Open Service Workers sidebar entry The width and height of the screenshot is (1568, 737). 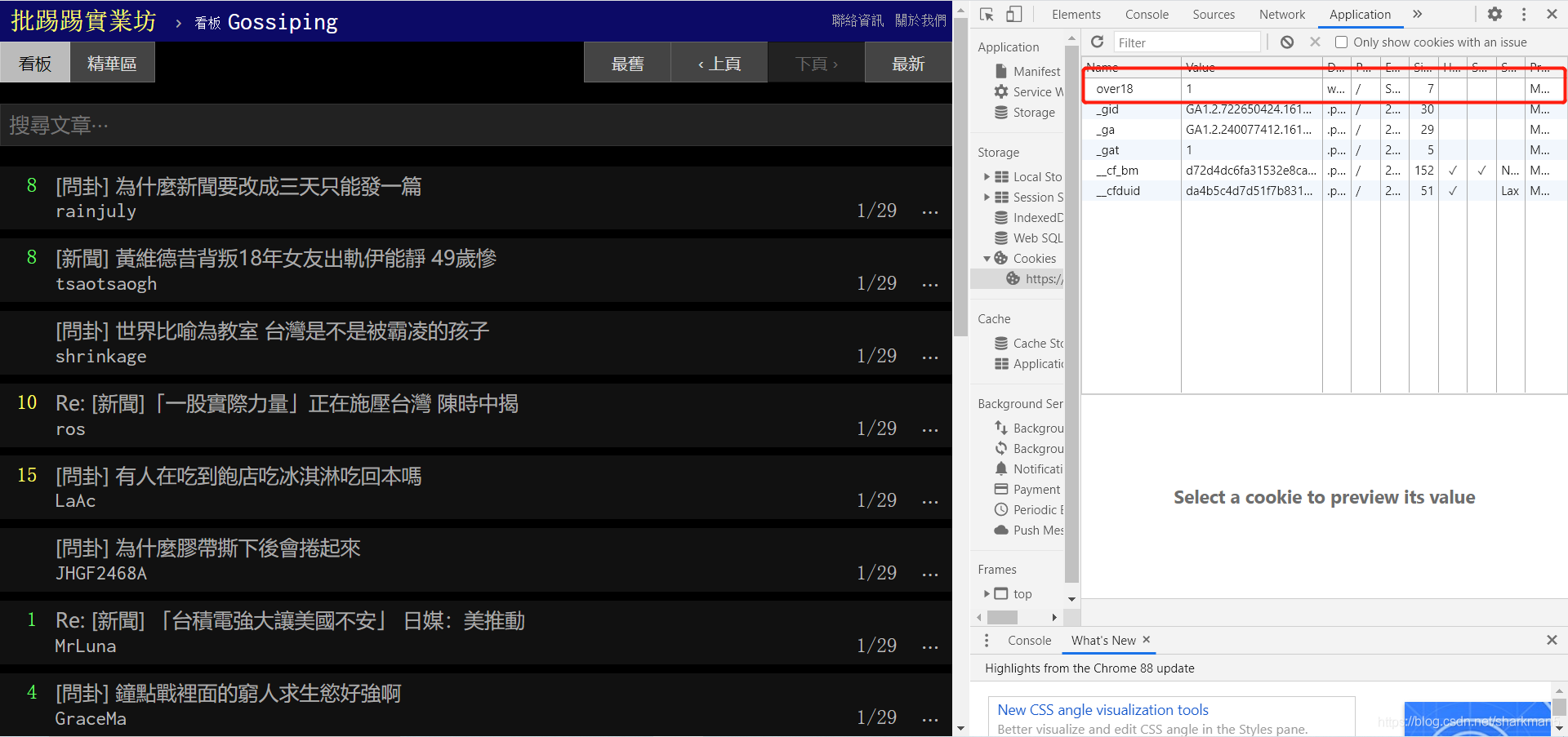pos(1029,92)
